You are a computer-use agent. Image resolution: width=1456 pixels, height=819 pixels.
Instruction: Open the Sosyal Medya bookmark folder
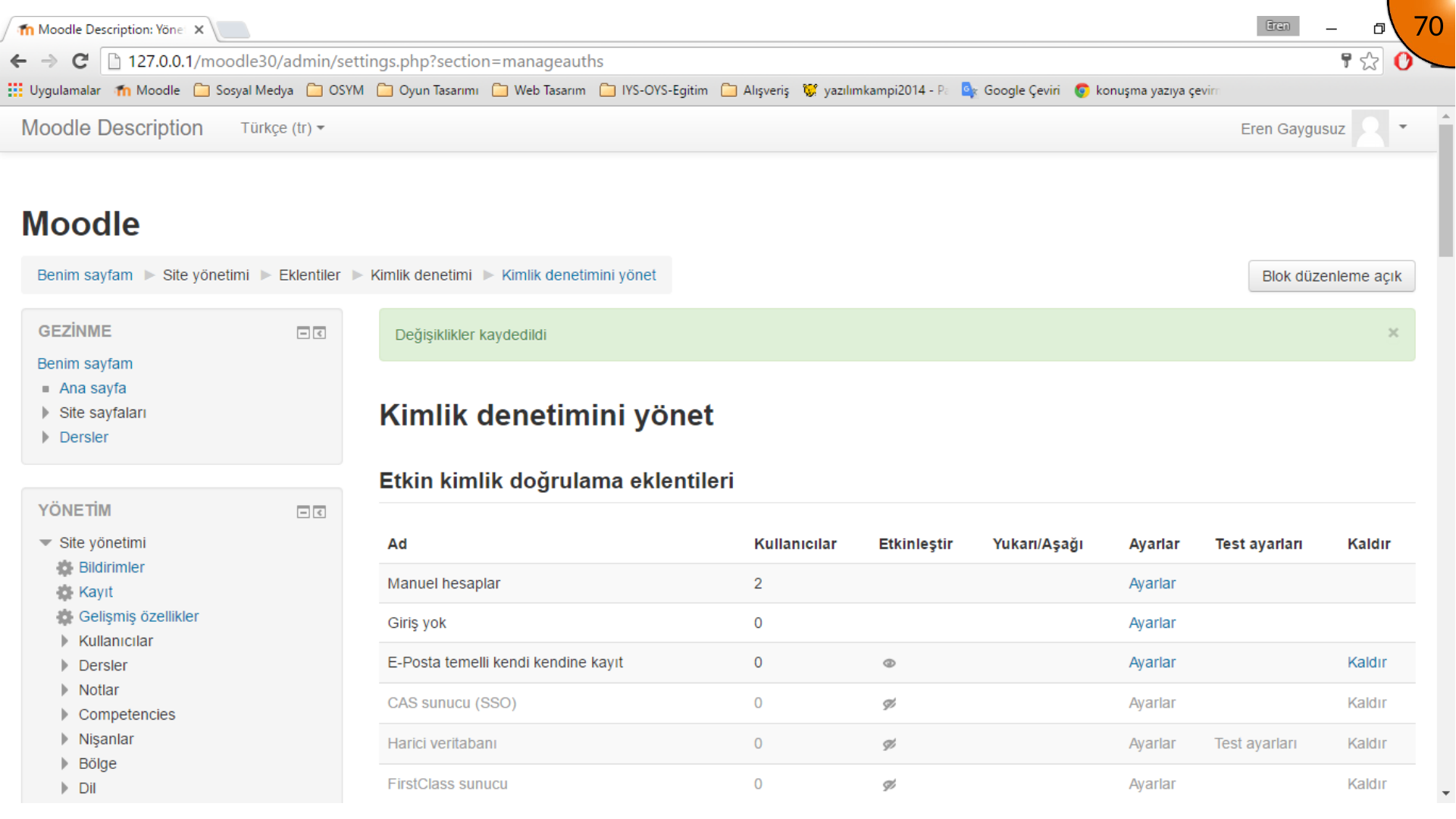243,90
